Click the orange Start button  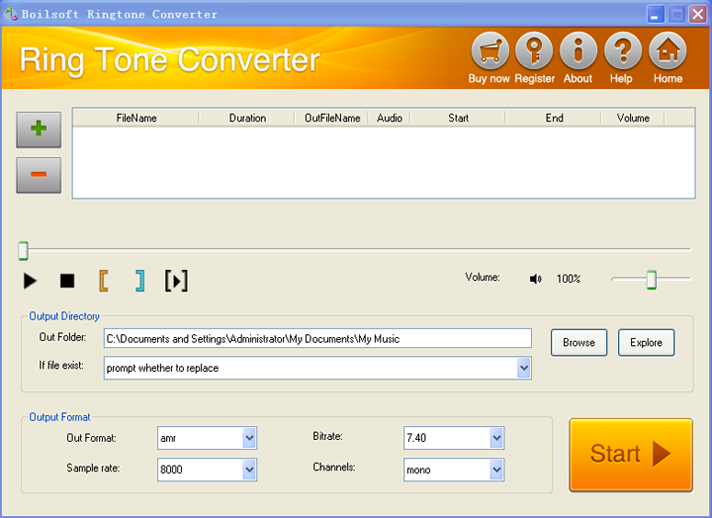[x=631, y=454]
